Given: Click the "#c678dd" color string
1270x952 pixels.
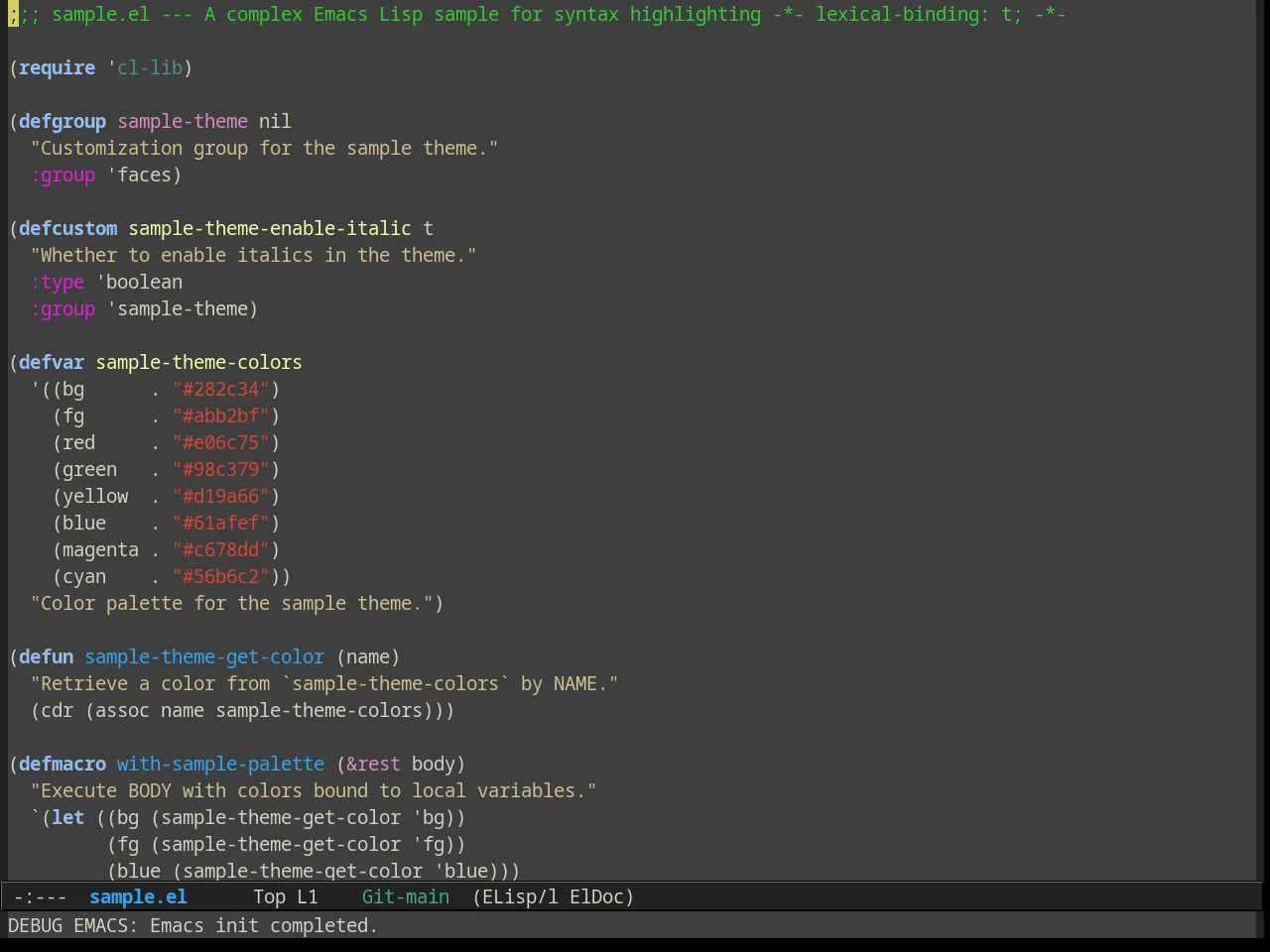Looking at the screenshot, I should coord(220,549).
